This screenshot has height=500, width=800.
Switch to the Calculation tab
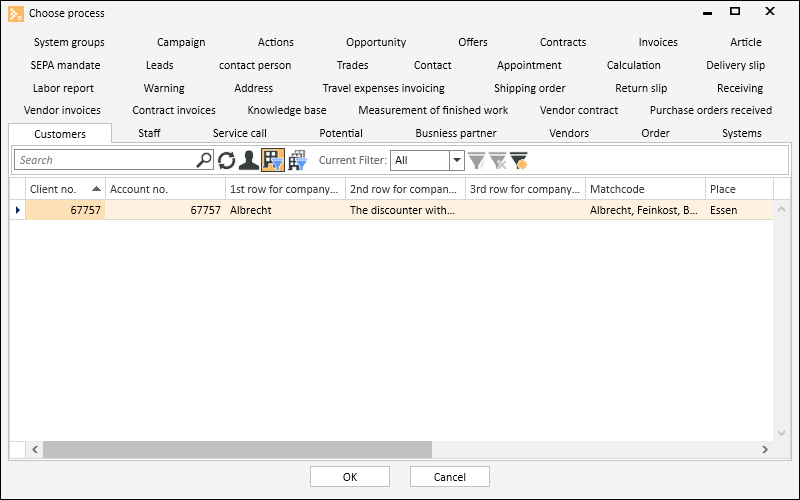633,65
